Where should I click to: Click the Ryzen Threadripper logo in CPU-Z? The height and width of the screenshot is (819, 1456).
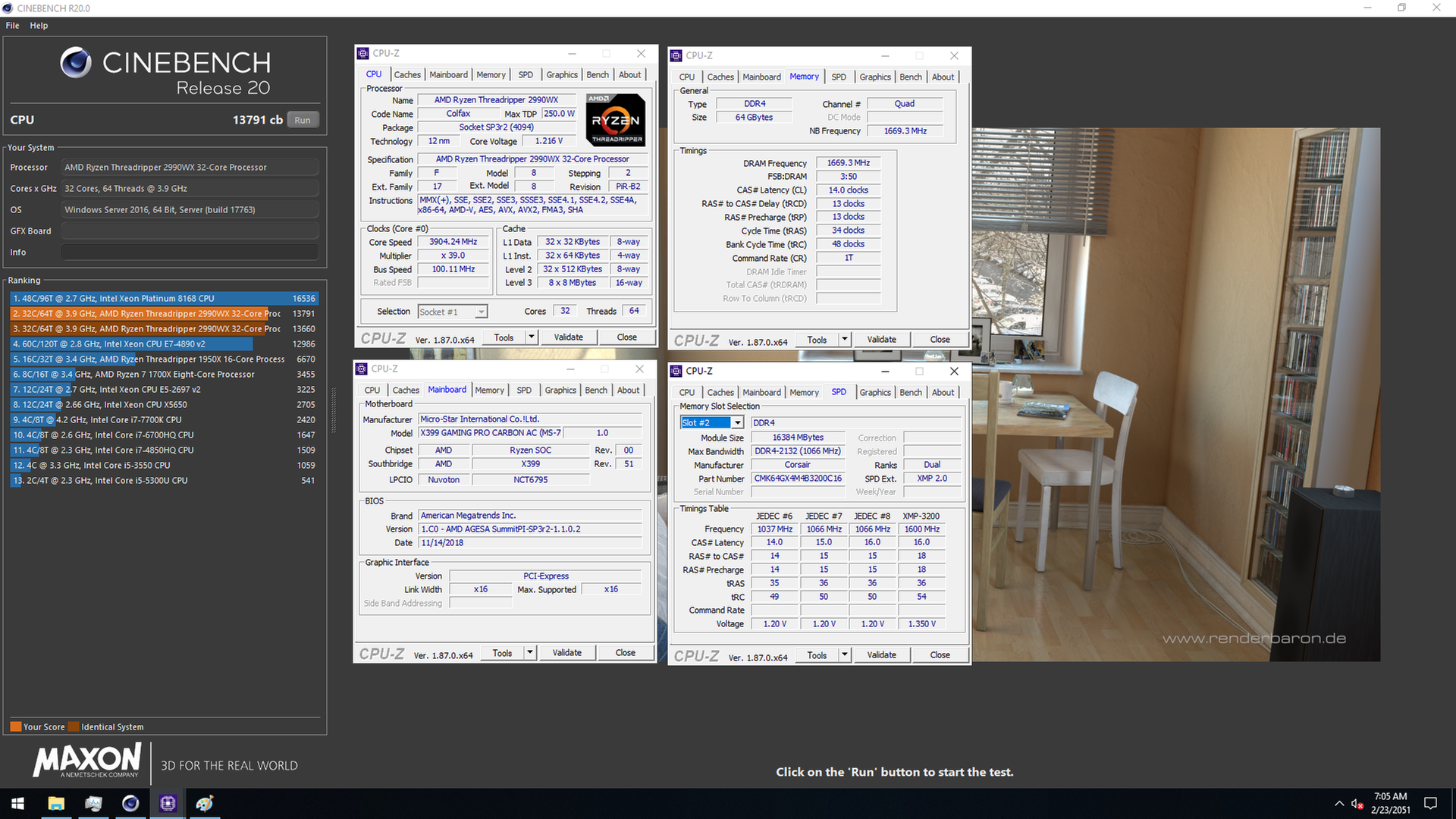(615, 120)
